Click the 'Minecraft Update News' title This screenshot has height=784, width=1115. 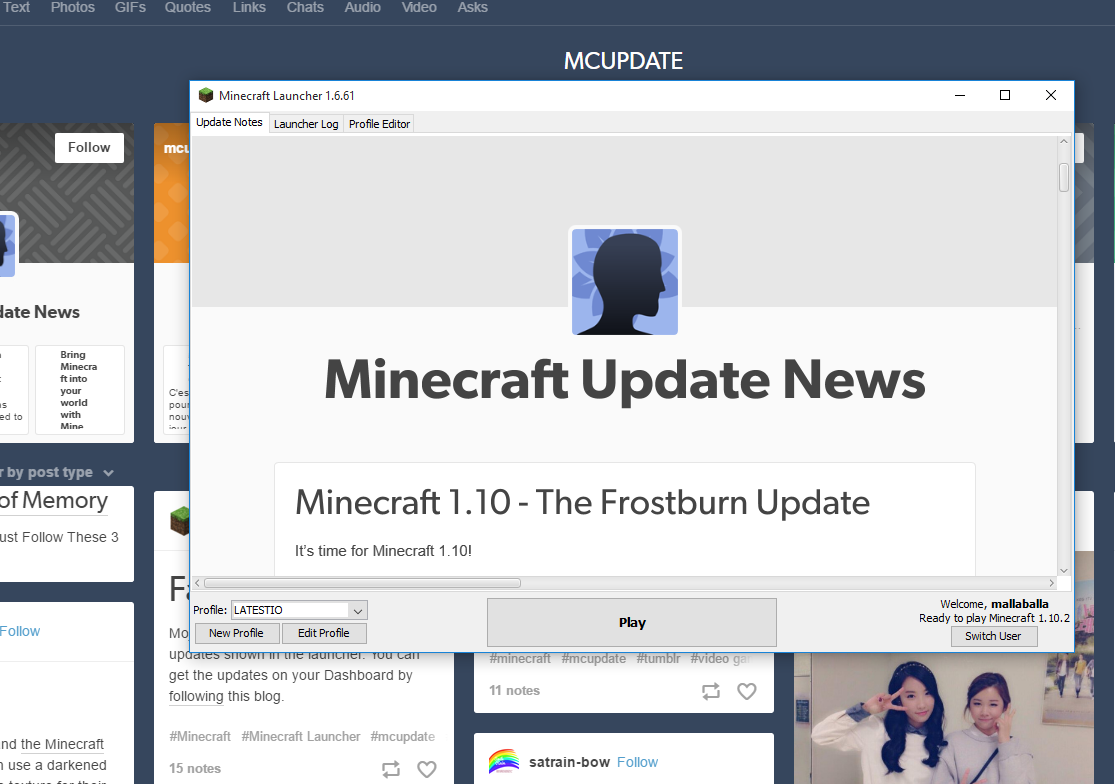coord(625,380)
